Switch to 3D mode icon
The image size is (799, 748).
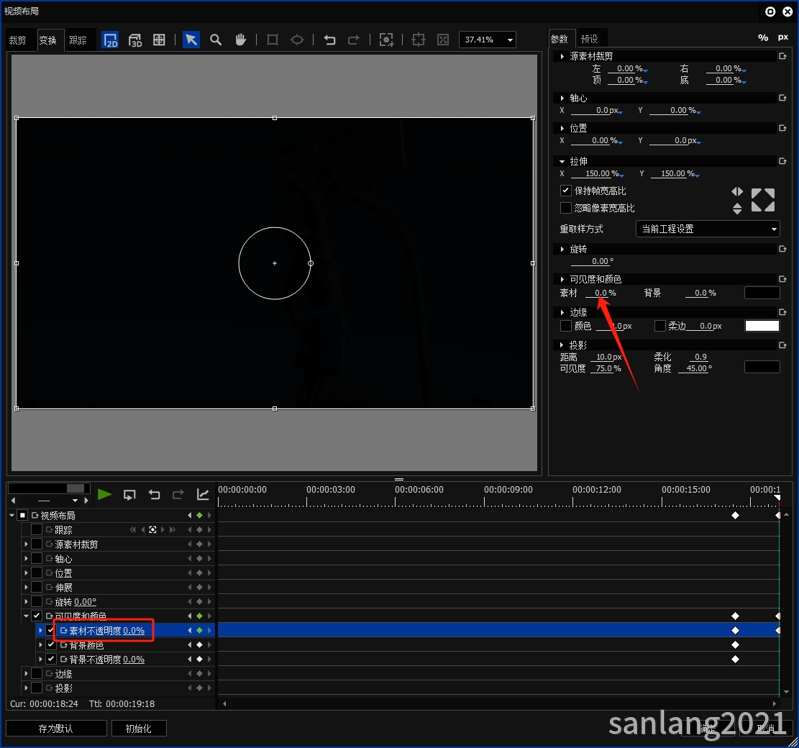pos(135,40)
